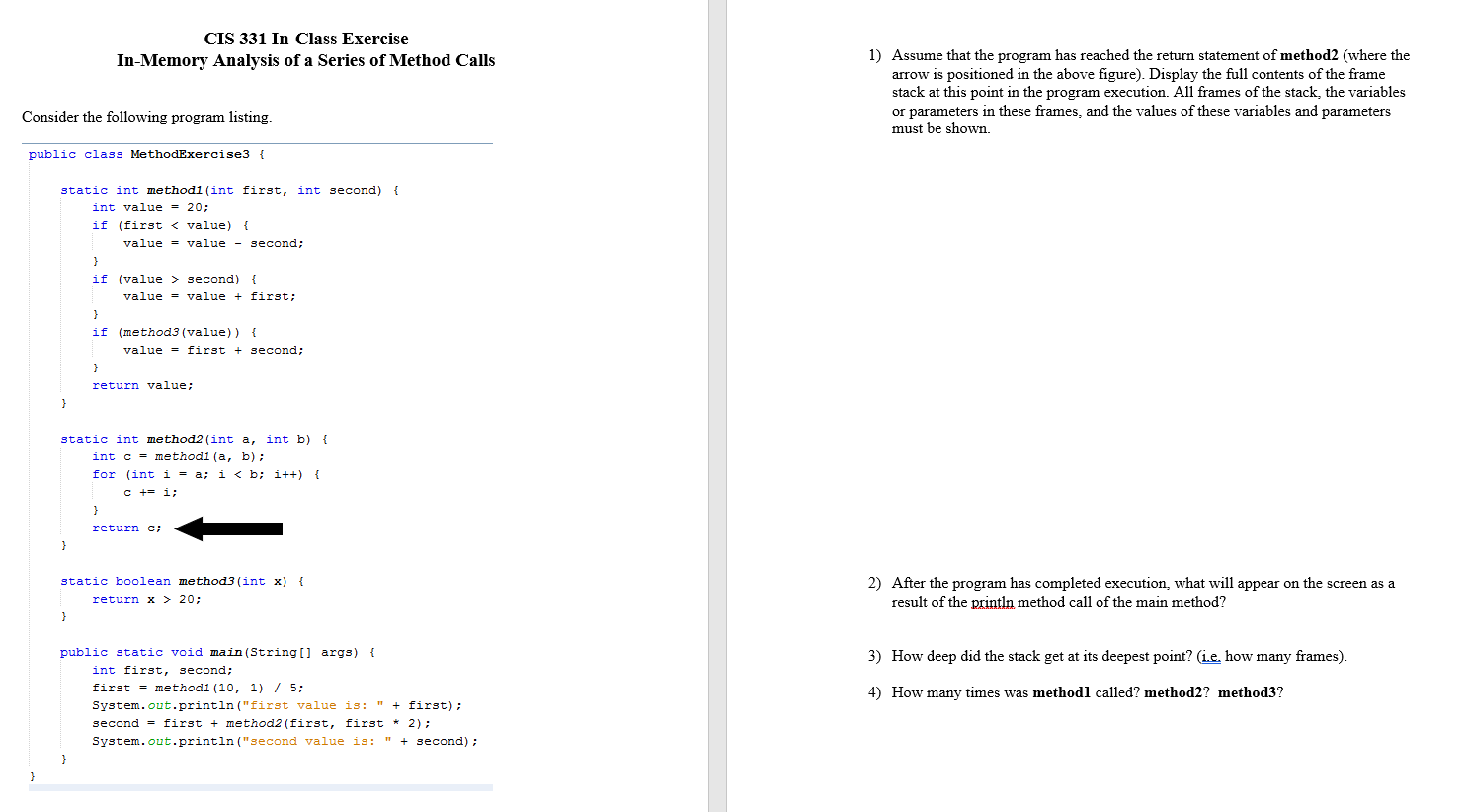Click the underlined word 'println' in question 2
The height and width of the screenshot is (812, 1467).
click(x=992, y=602)
